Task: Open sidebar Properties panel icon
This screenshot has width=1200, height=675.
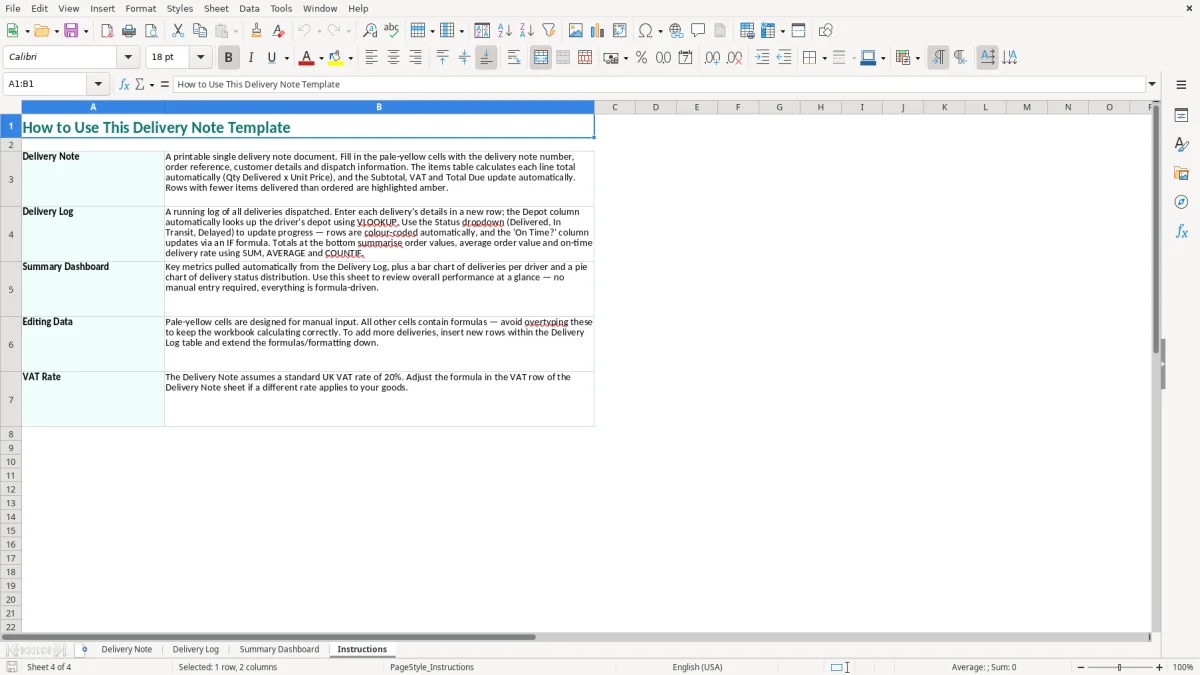Action: pyautogui.click(x=1181, y=116)
